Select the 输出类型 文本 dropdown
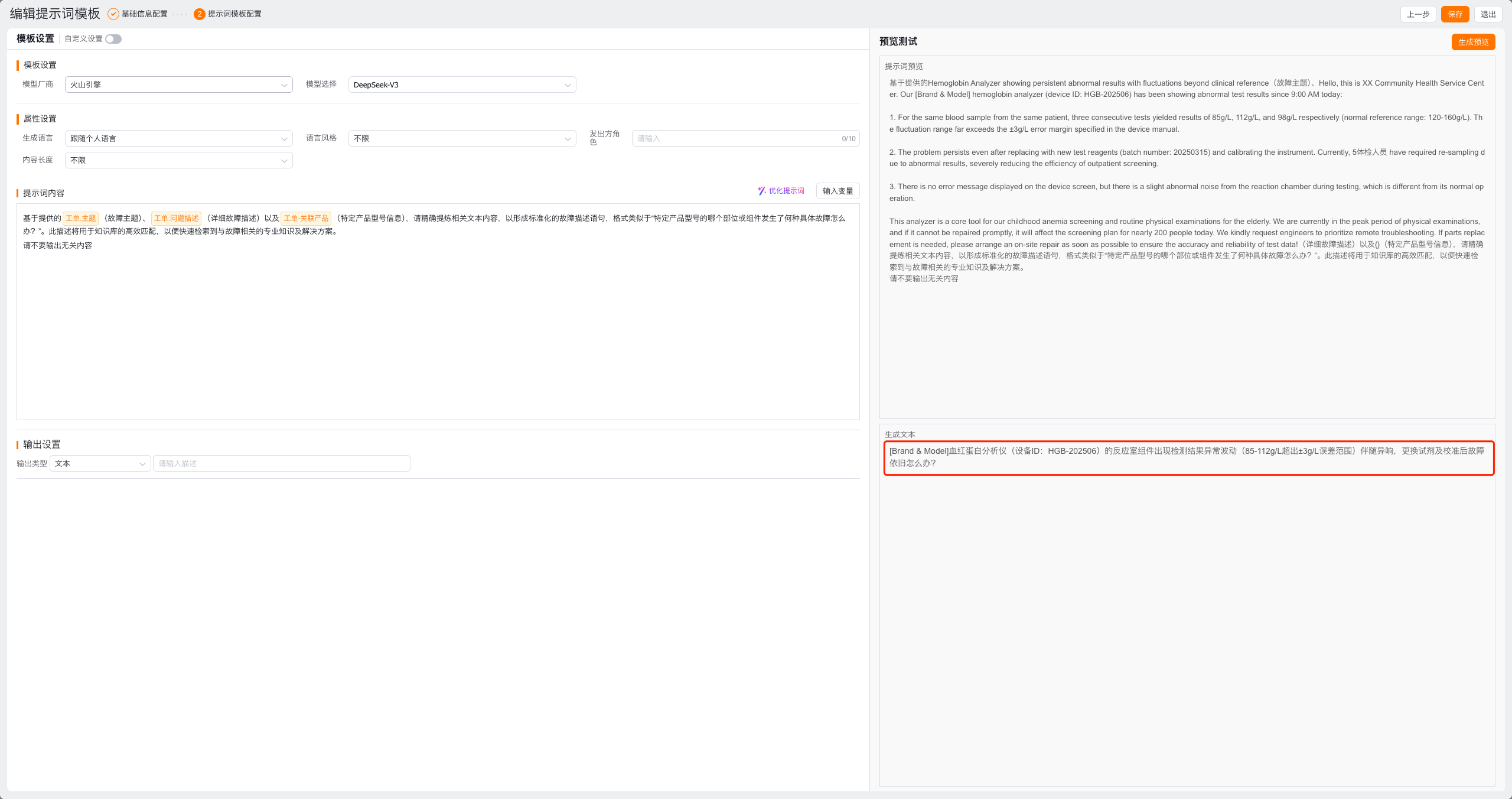The height and width of the screenshot is (799, 1512). click(100, 463)
